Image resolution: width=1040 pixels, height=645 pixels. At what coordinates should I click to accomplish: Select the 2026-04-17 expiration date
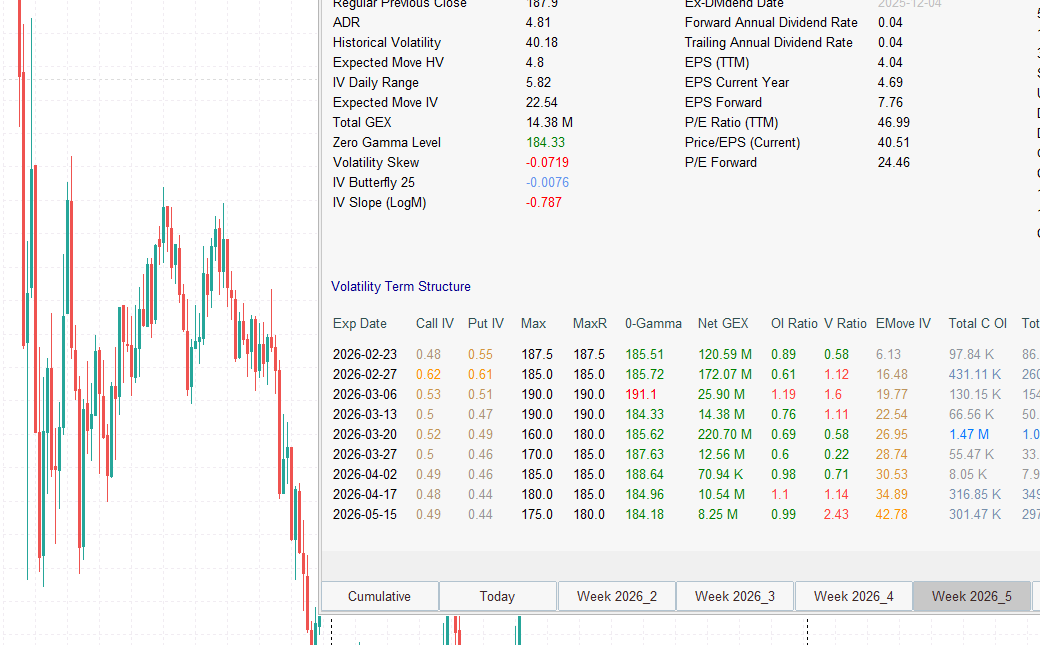[x=365, y=494]
